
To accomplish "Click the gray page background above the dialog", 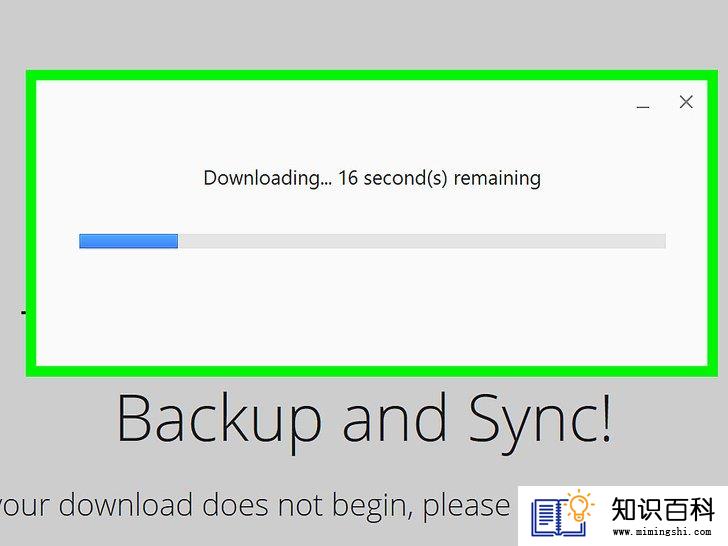I will coord(364,35).
